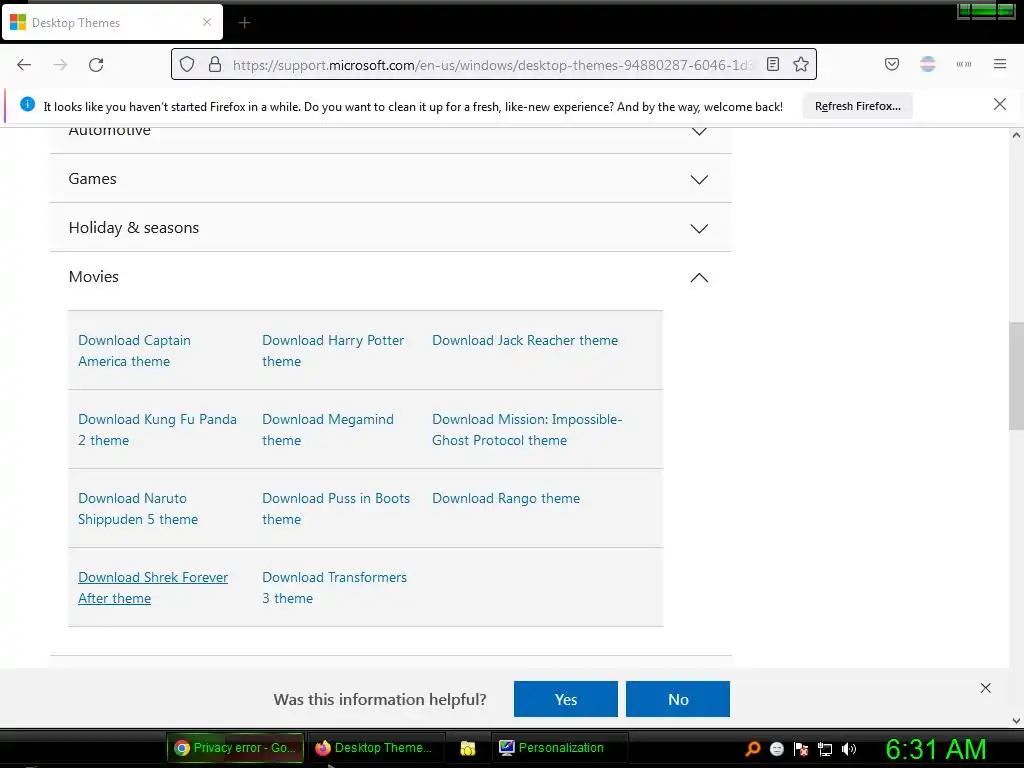The height and width of the screenshot is (768, 1024).
Task: Click scrollbar down arrow
Action: click(1016, 721)
